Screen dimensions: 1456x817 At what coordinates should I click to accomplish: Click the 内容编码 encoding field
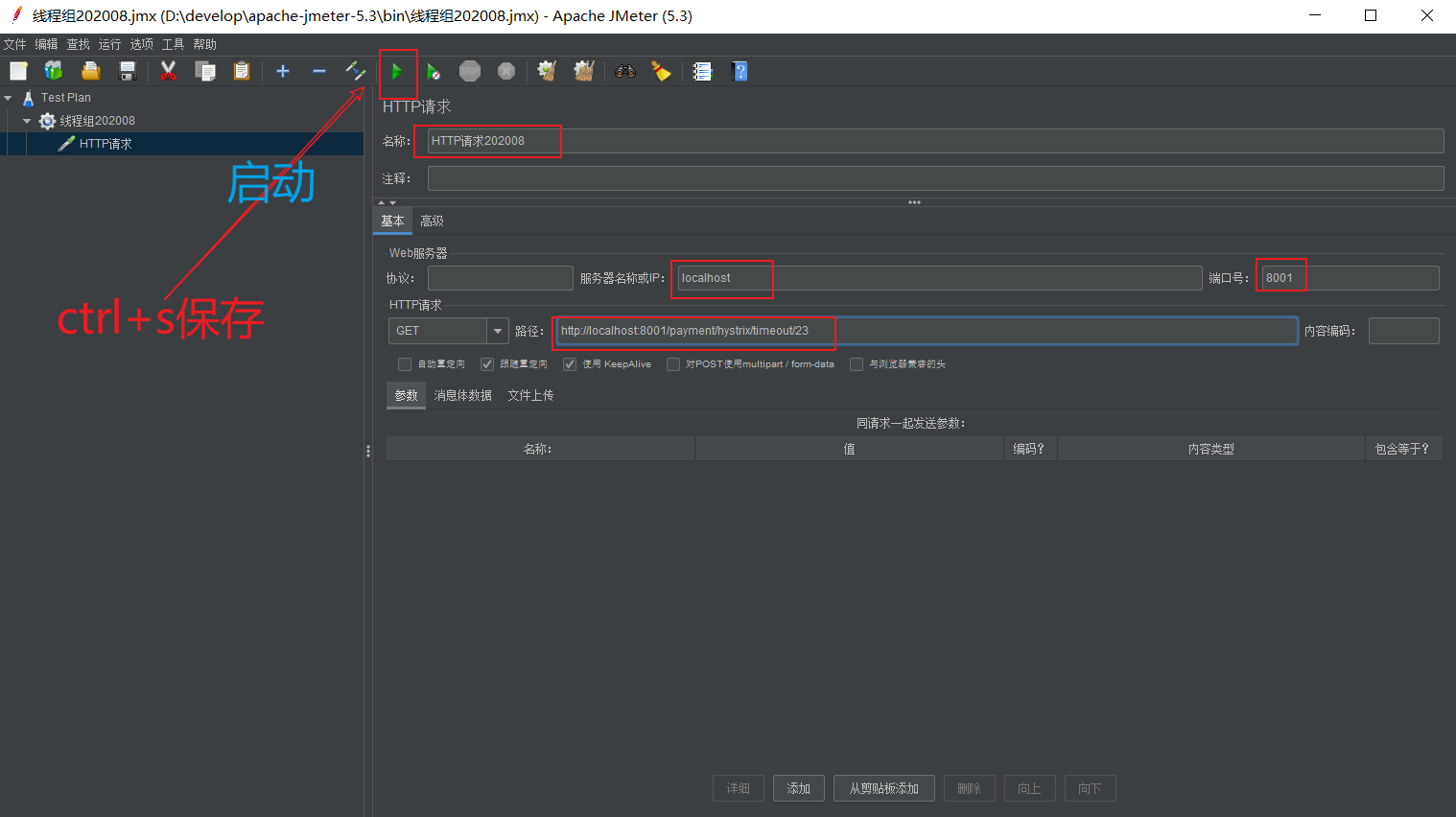click(x=1403, y=331)
